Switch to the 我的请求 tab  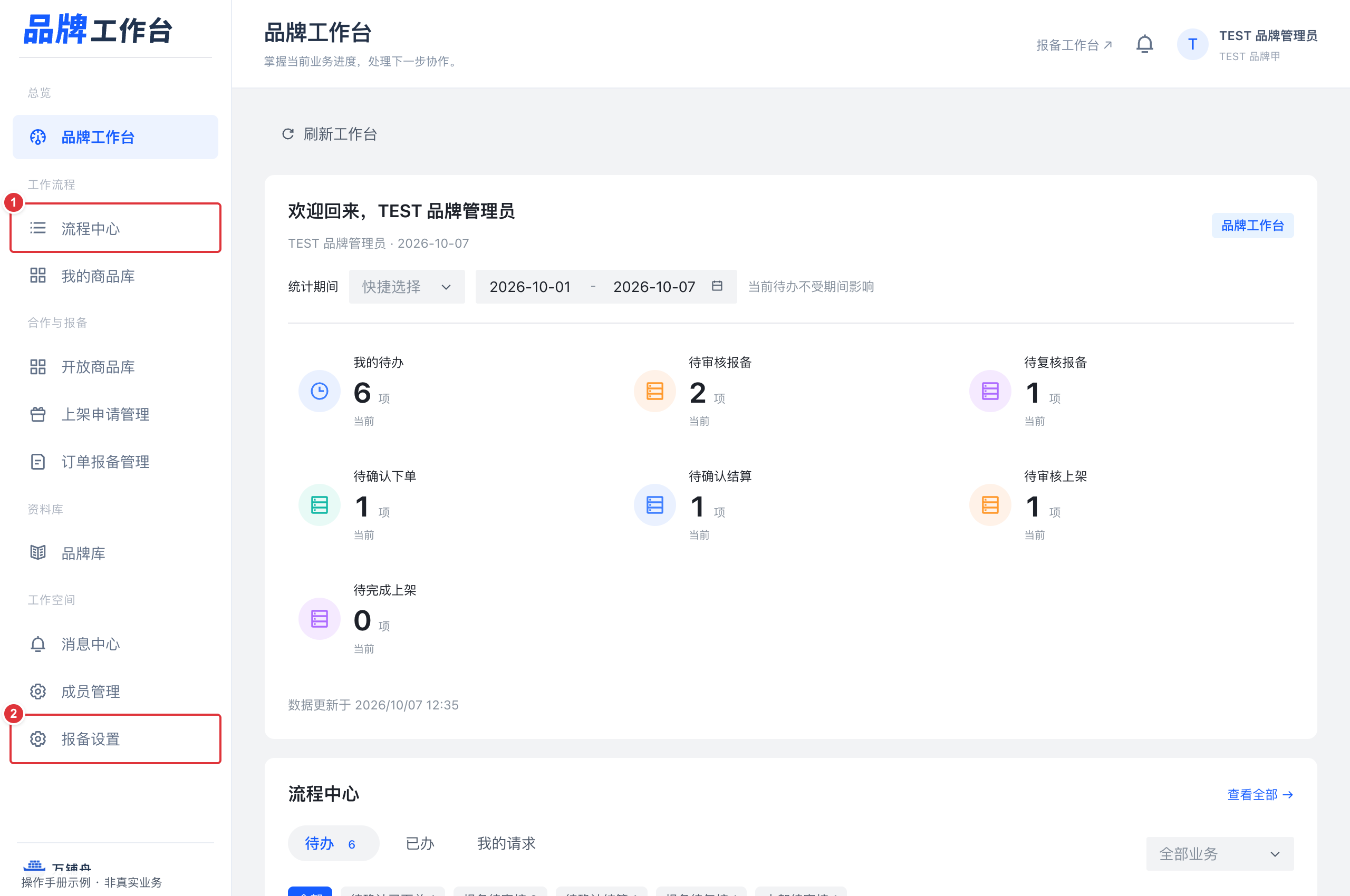point(506,843)
